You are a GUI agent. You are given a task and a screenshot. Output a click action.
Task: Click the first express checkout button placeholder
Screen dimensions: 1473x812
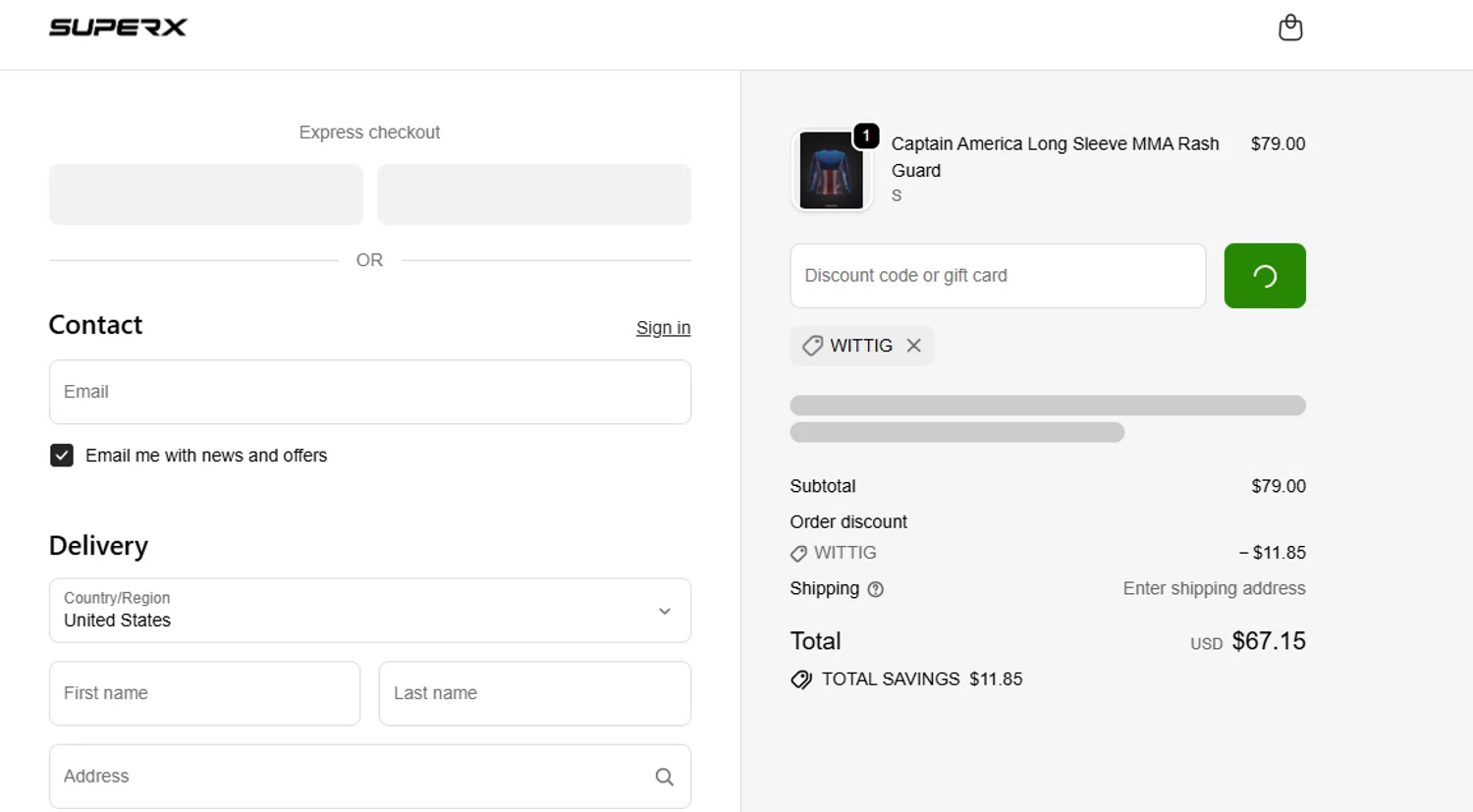pyautogui.click(x=206, y=194)
